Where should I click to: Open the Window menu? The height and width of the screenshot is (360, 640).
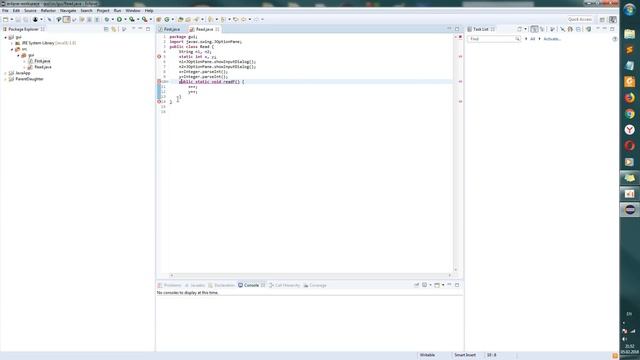[x=133, y=10]
